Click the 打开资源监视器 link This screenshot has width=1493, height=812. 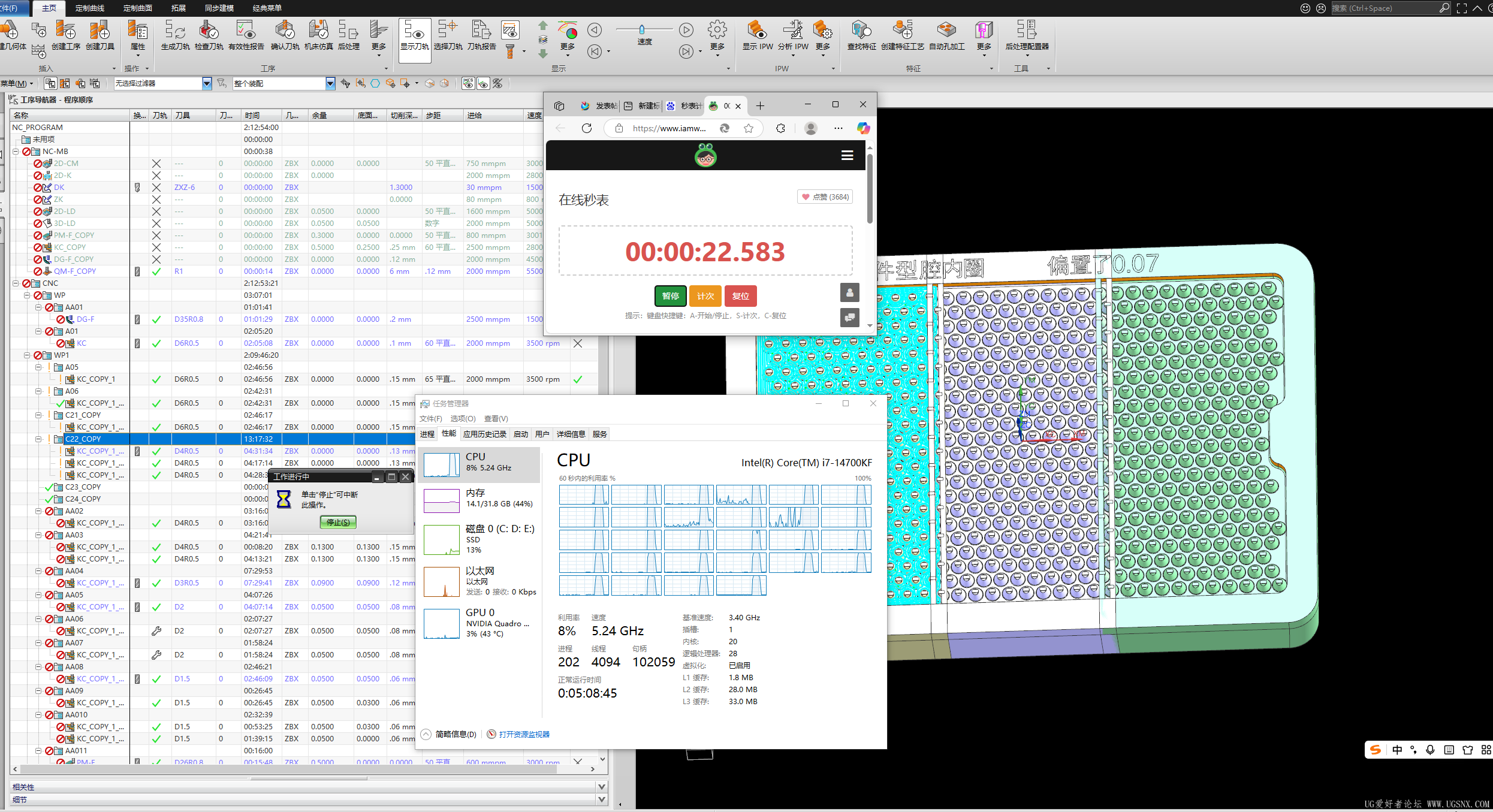click(x=524, y=734)
